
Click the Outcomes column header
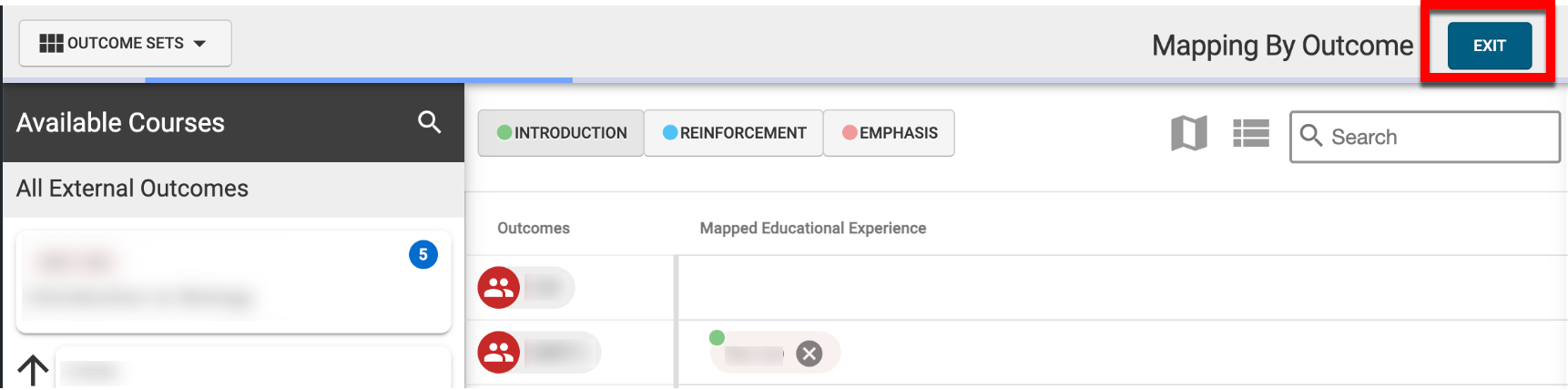tap(534, 228)
